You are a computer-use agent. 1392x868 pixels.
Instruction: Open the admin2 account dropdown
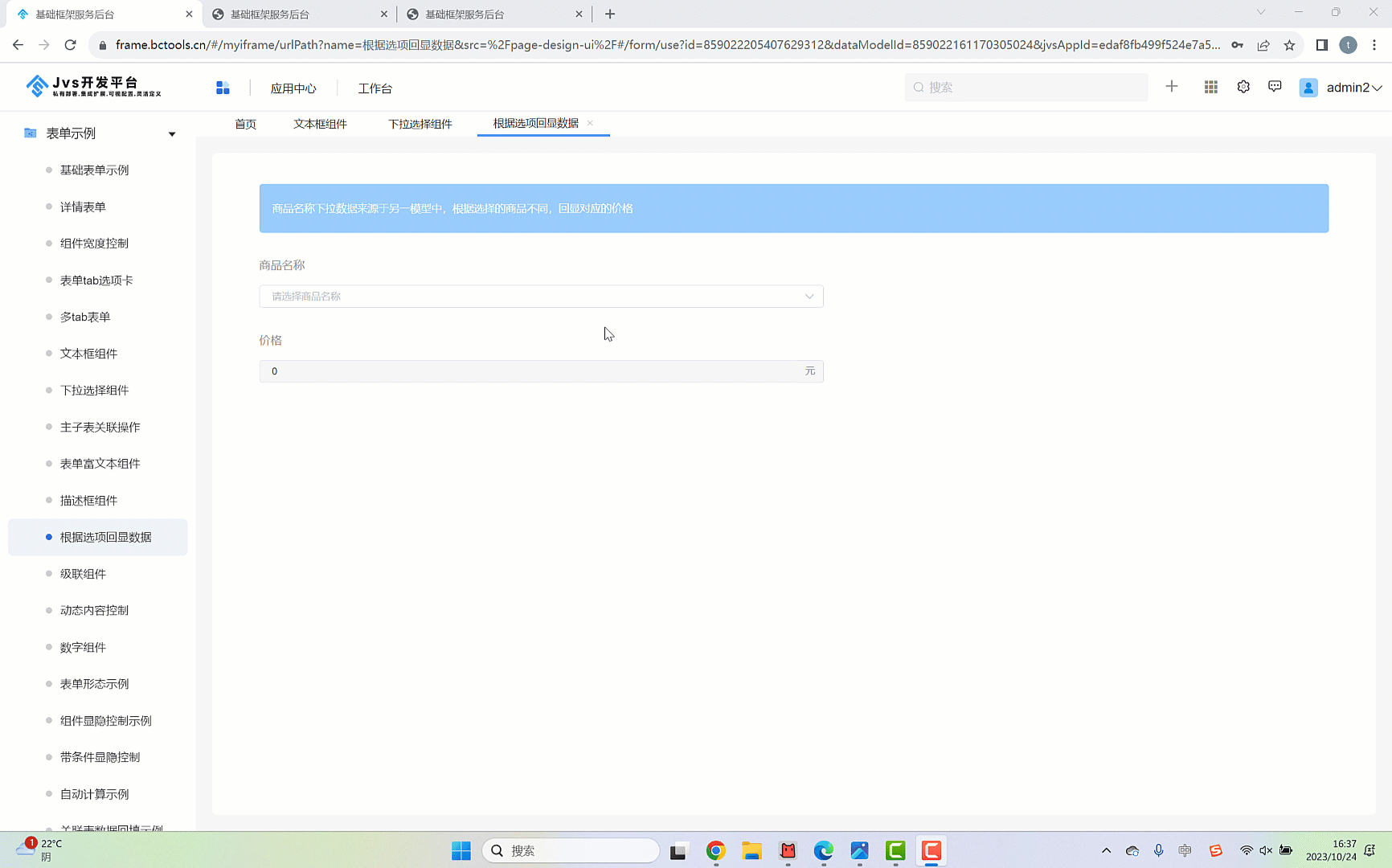tap(1354, 88)
